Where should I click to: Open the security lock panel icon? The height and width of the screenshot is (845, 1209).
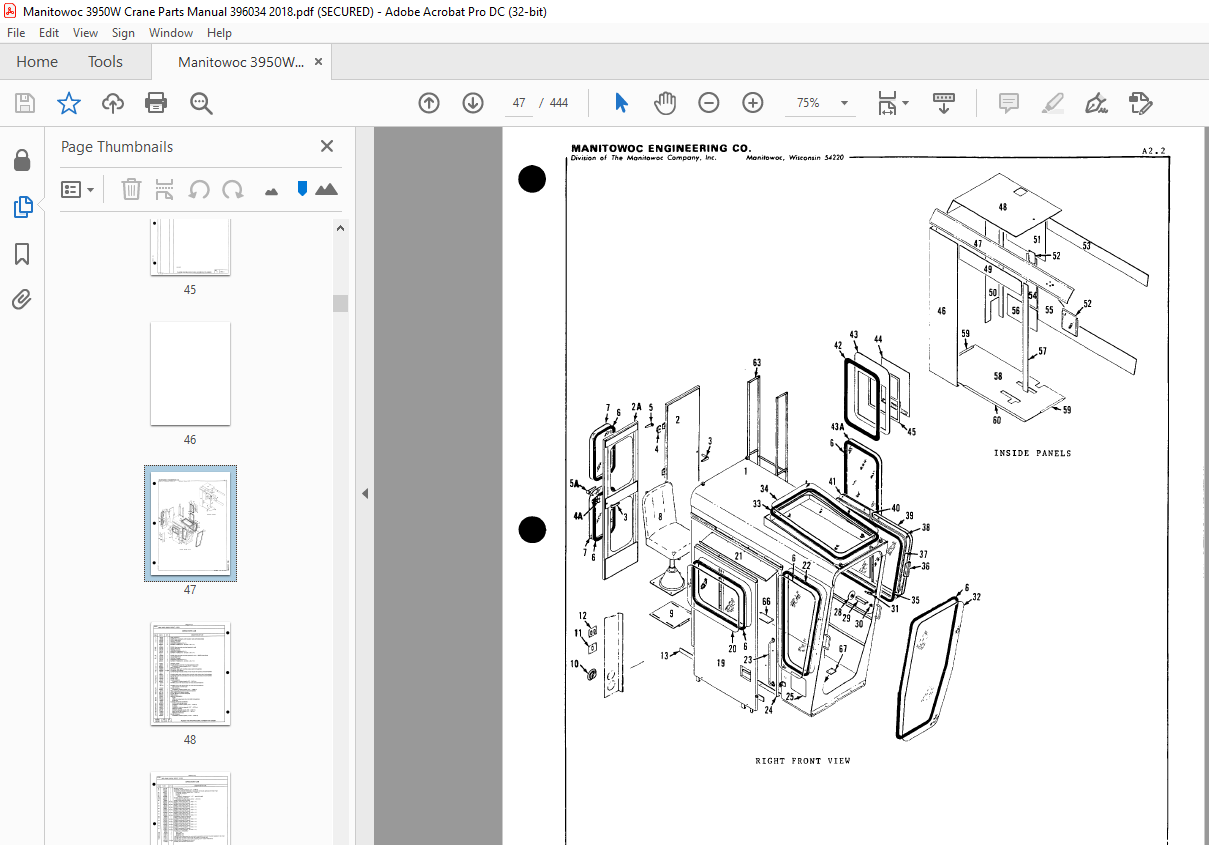click(22, 160)
